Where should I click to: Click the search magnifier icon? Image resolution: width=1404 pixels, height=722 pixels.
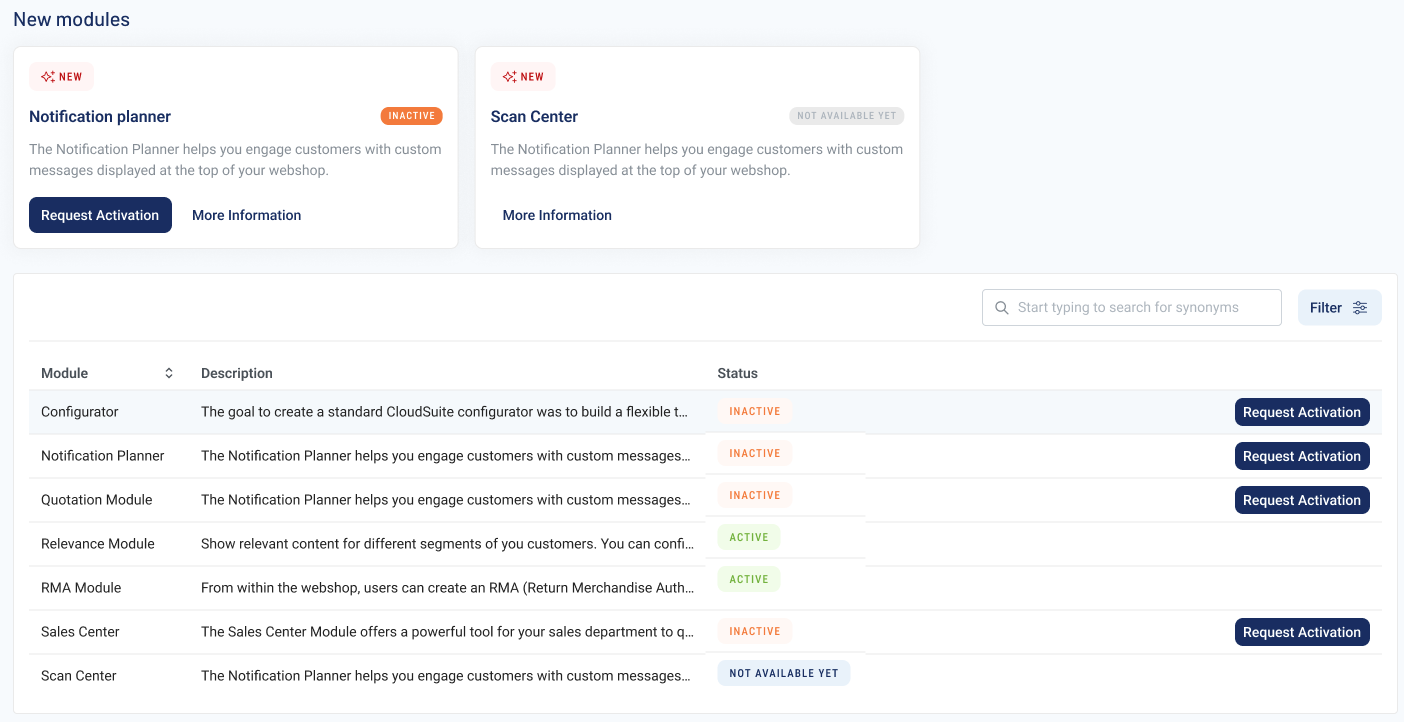click(x=1002, y=308)
